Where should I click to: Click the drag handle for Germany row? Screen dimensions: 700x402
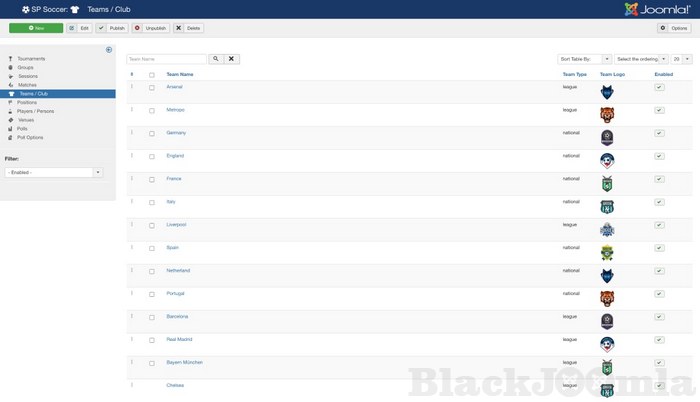click(x=131, y=133)
